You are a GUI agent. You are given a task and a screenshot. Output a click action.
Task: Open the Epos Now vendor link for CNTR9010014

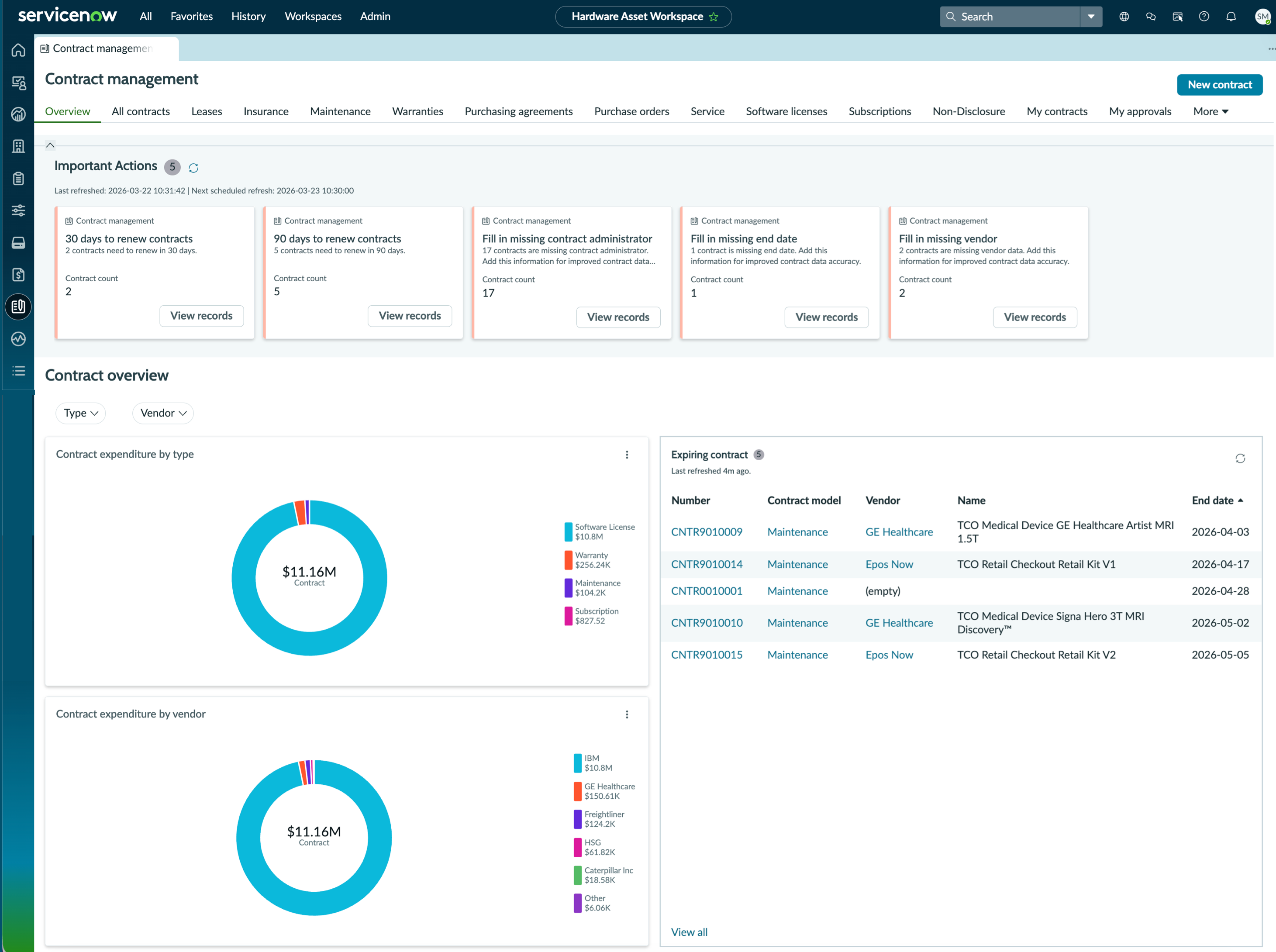[x=889, y=564]
